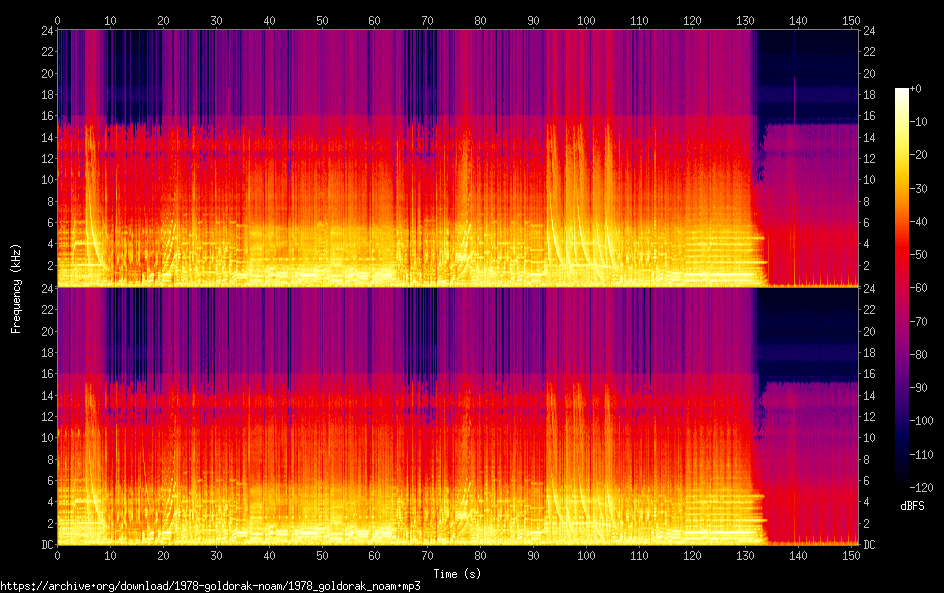Select the "-40" color scale label
Image resolution: width=944 pixels, height=593 pixels.
point(918,222)
